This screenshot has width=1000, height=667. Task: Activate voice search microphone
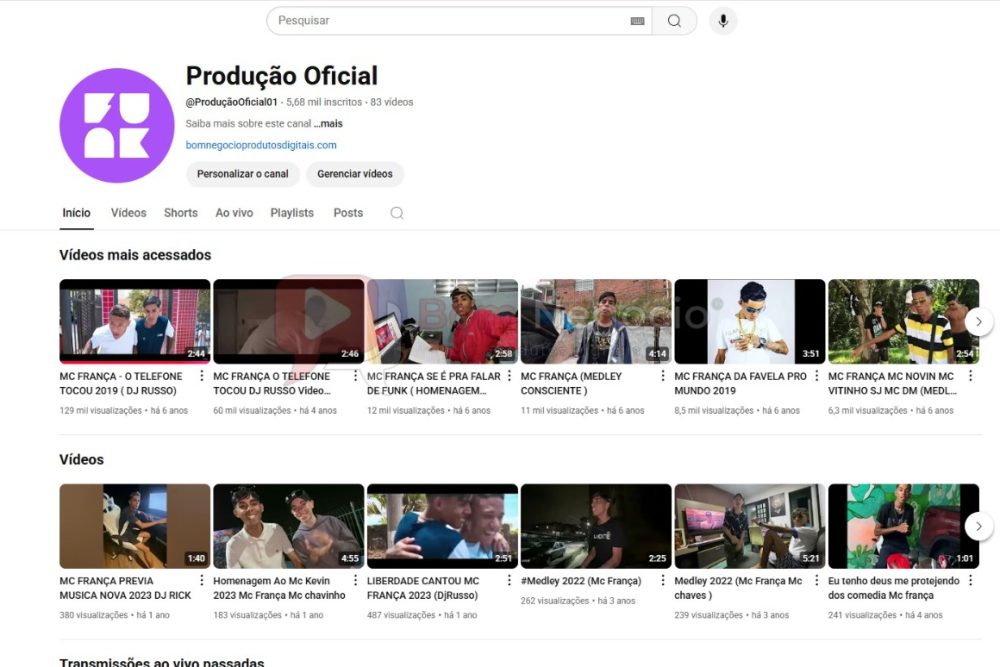(723, 21)
